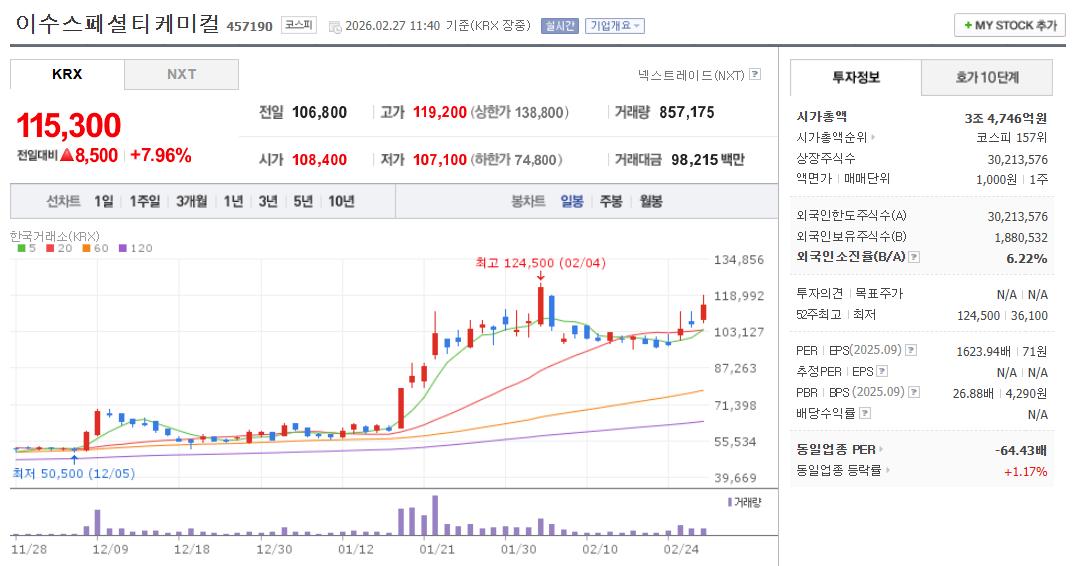Click arrow next to 동일업종 등락률

click(x=888, y=471)
